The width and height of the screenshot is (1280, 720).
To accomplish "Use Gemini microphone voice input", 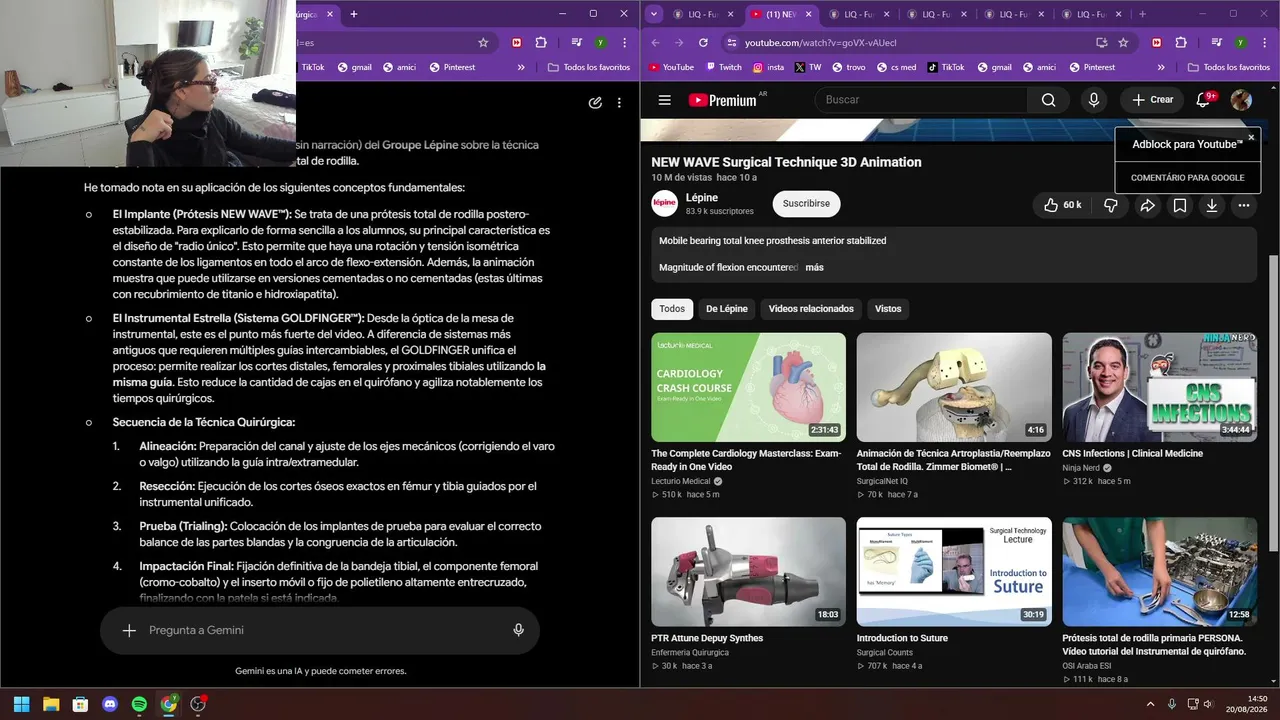I will click(x=518, y=630).
